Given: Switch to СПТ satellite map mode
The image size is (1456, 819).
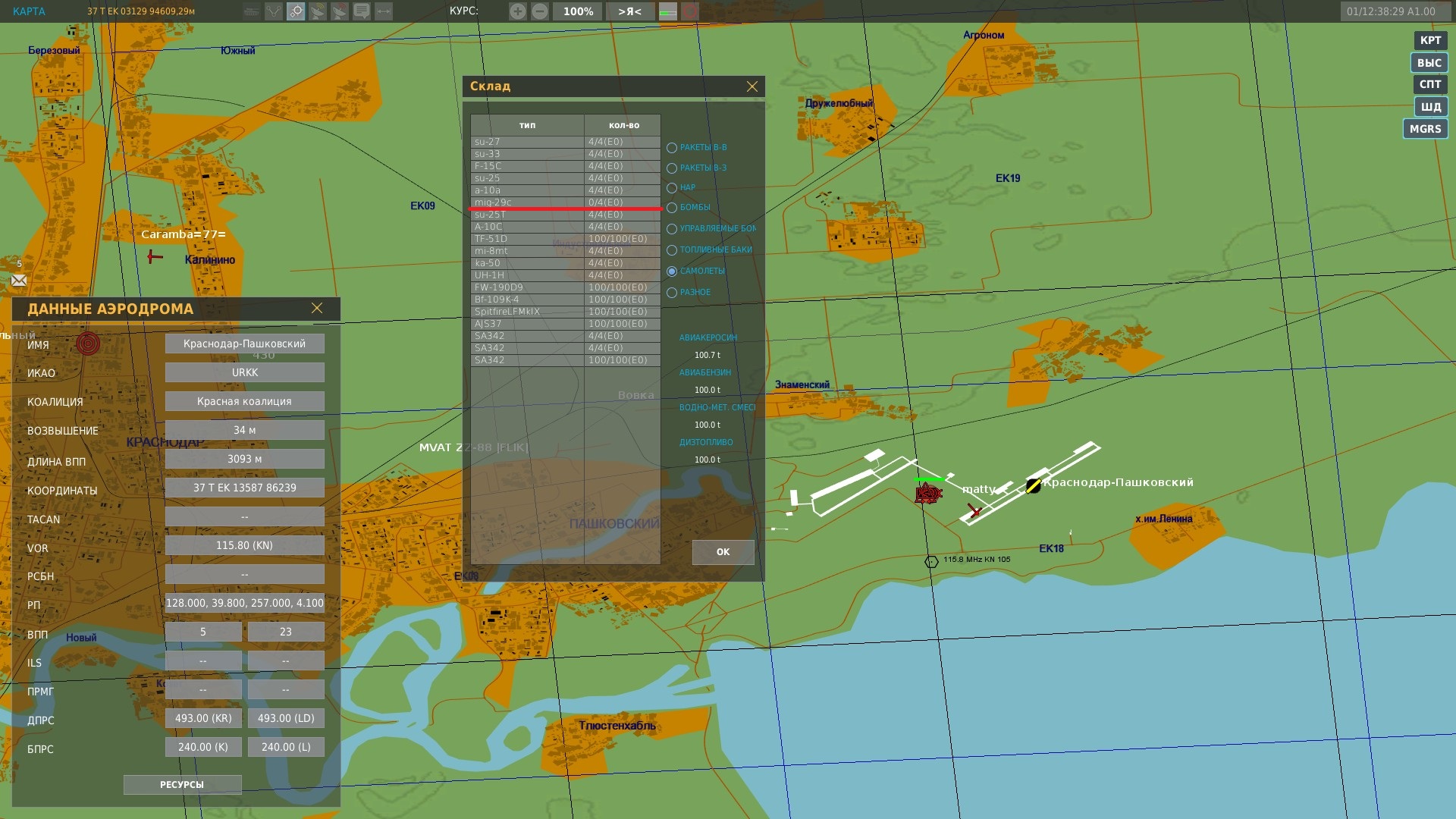Looking at the screenshot, I should click(x=1430, y=84).
